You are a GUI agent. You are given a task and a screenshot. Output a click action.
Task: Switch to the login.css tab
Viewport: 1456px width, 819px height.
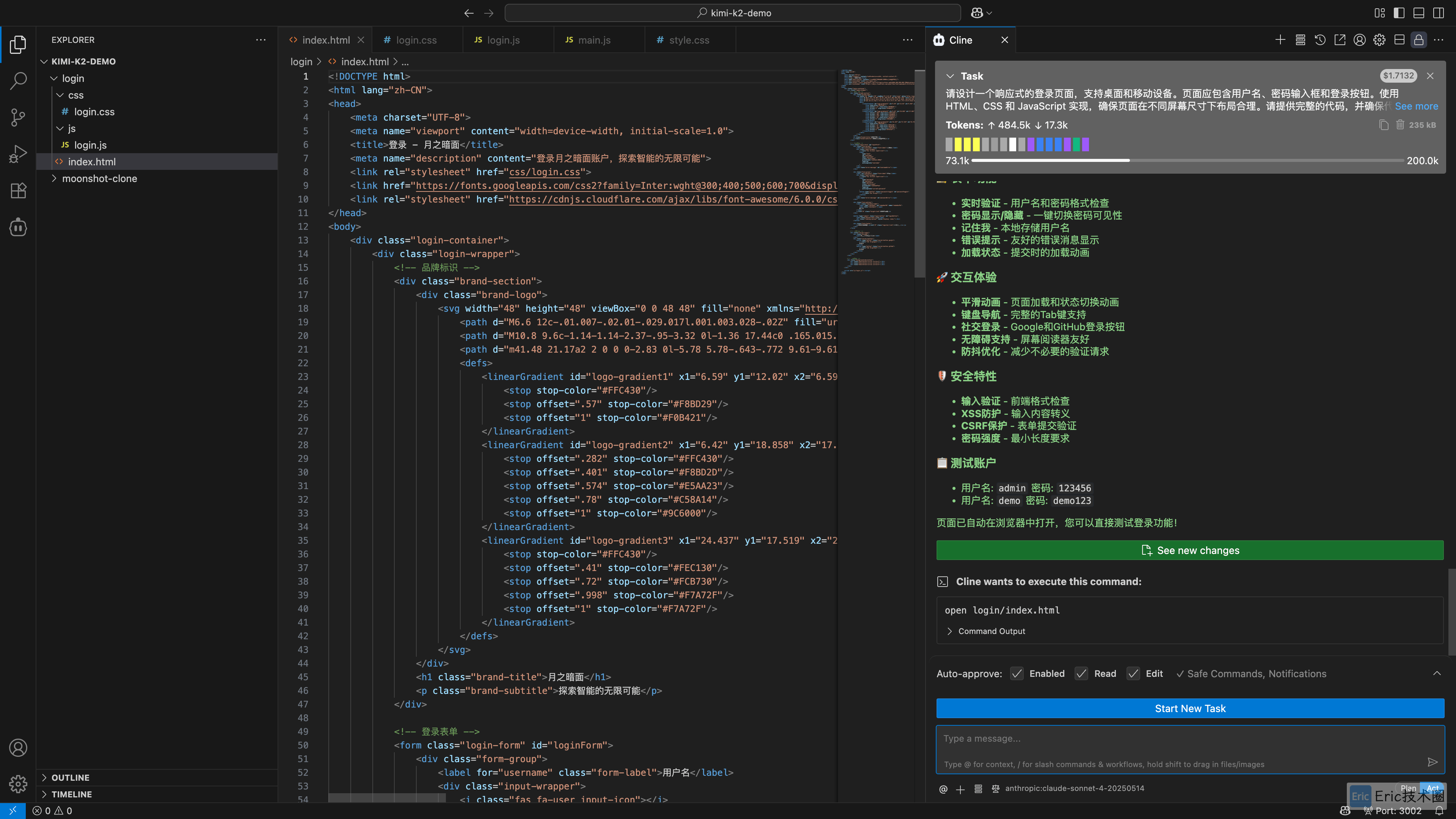tap(417, 39)
